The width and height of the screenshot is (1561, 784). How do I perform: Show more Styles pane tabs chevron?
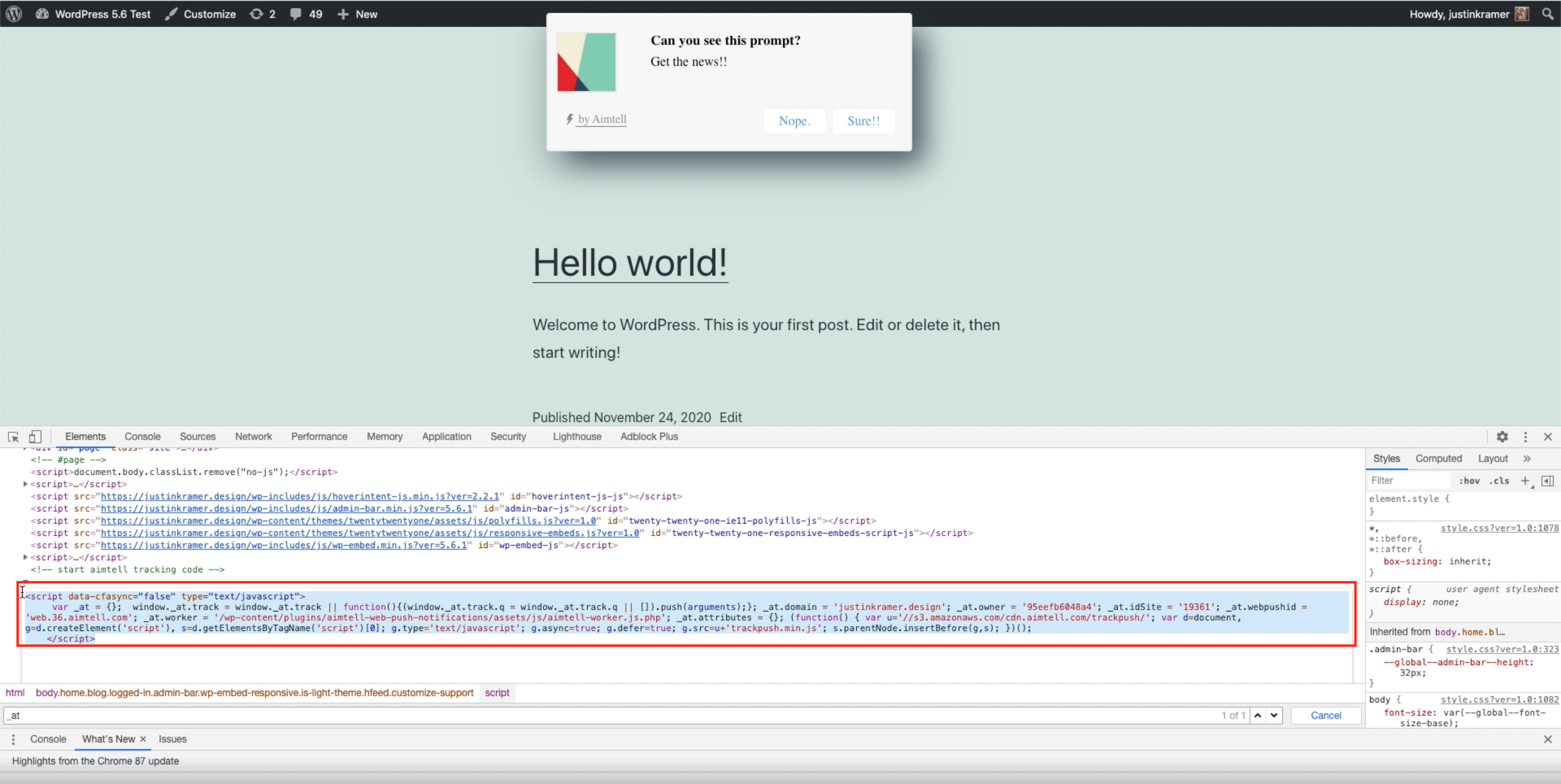click(x=1527, y=458)
